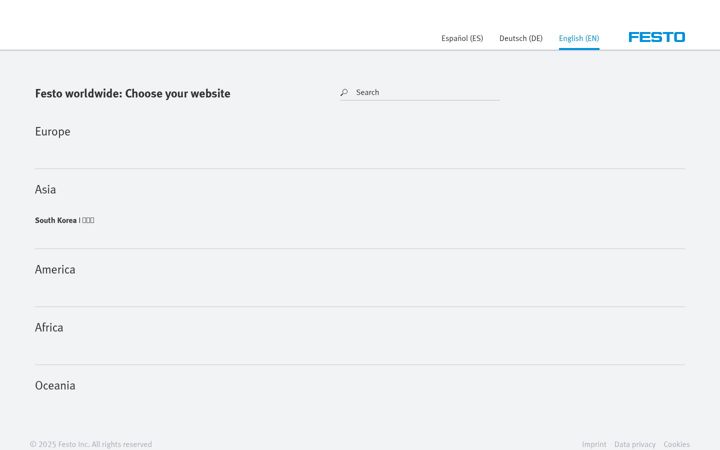
Task: Open the South Korea website link
Action: click(65, 220)
